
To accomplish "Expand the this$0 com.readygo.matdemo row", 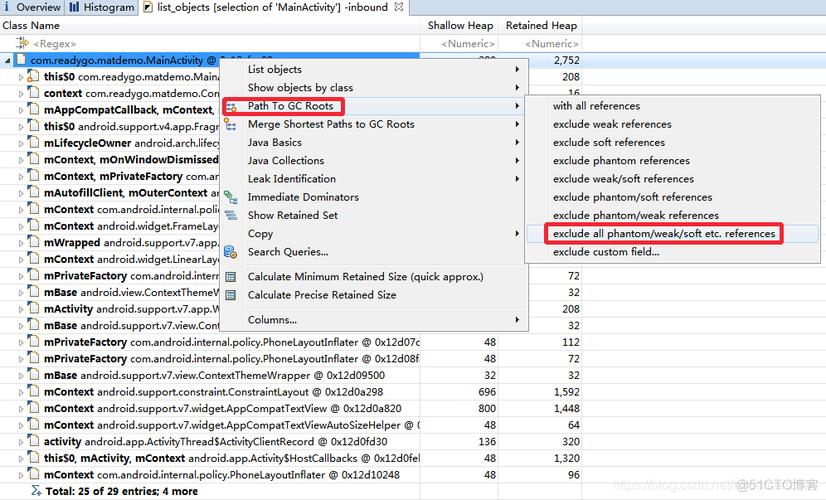I will [x=21, y=77].
